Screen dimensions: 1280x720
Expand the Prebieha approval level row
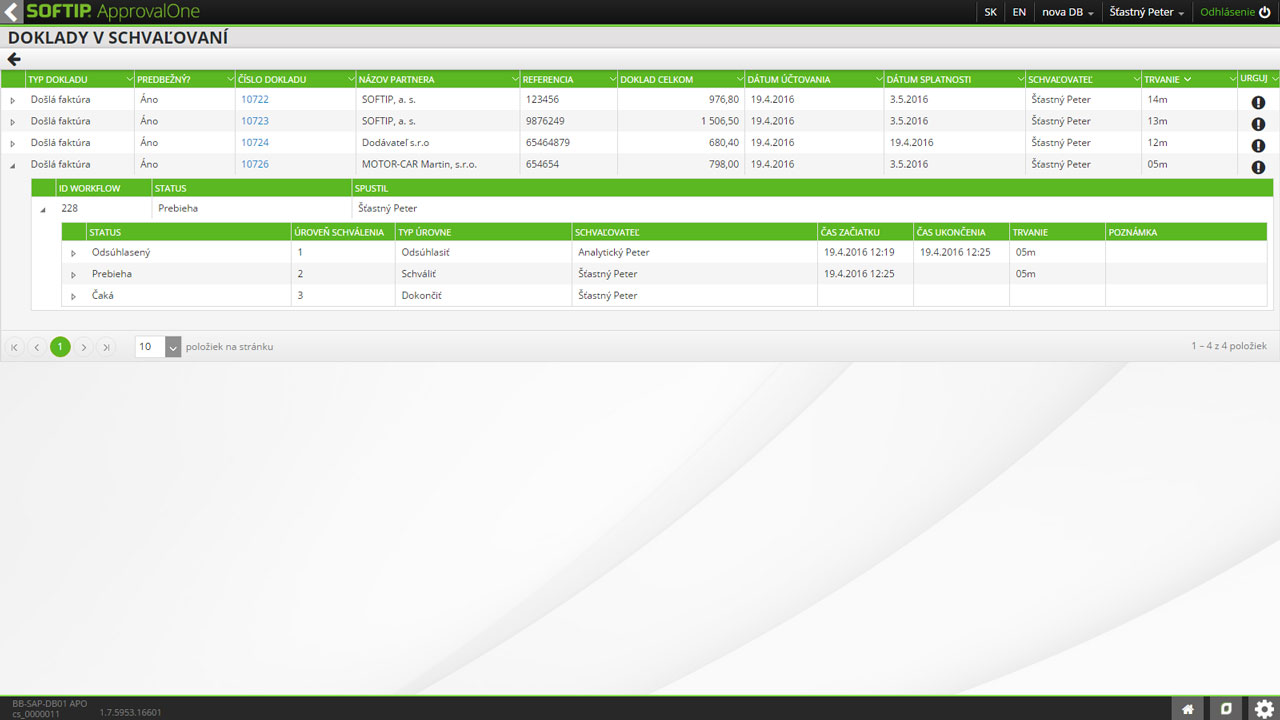73,275
